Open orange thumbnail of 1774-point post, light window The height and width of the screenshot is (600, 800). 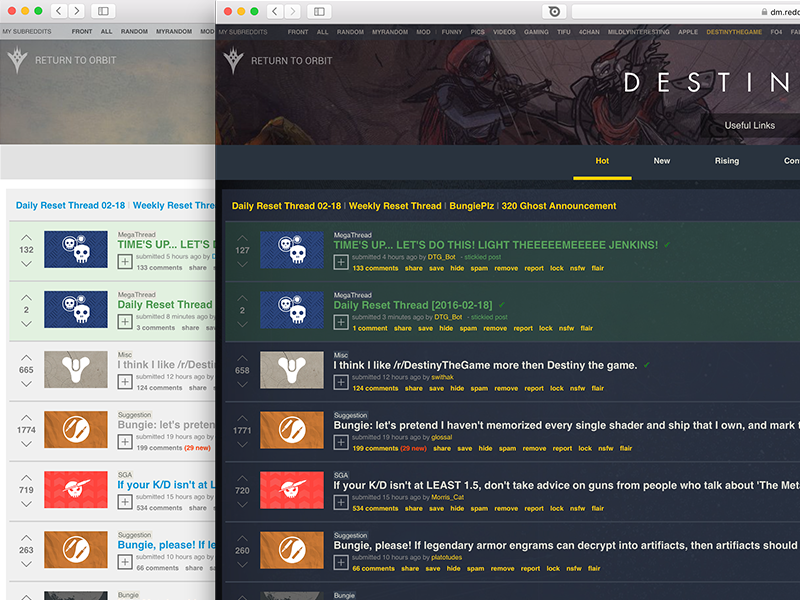pos(76,430)
